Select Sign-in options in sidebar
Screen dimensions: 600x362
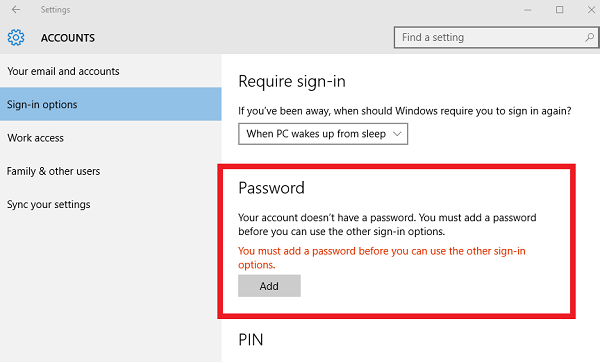point(111,104)
